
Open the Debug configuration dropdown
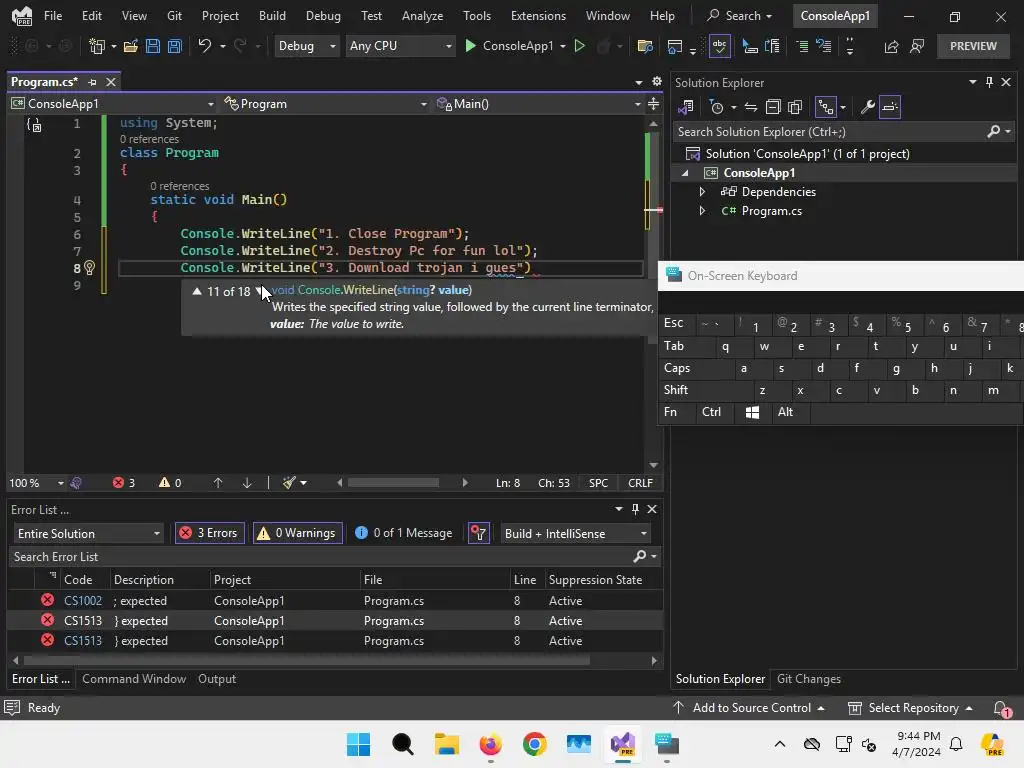[306, 46]
